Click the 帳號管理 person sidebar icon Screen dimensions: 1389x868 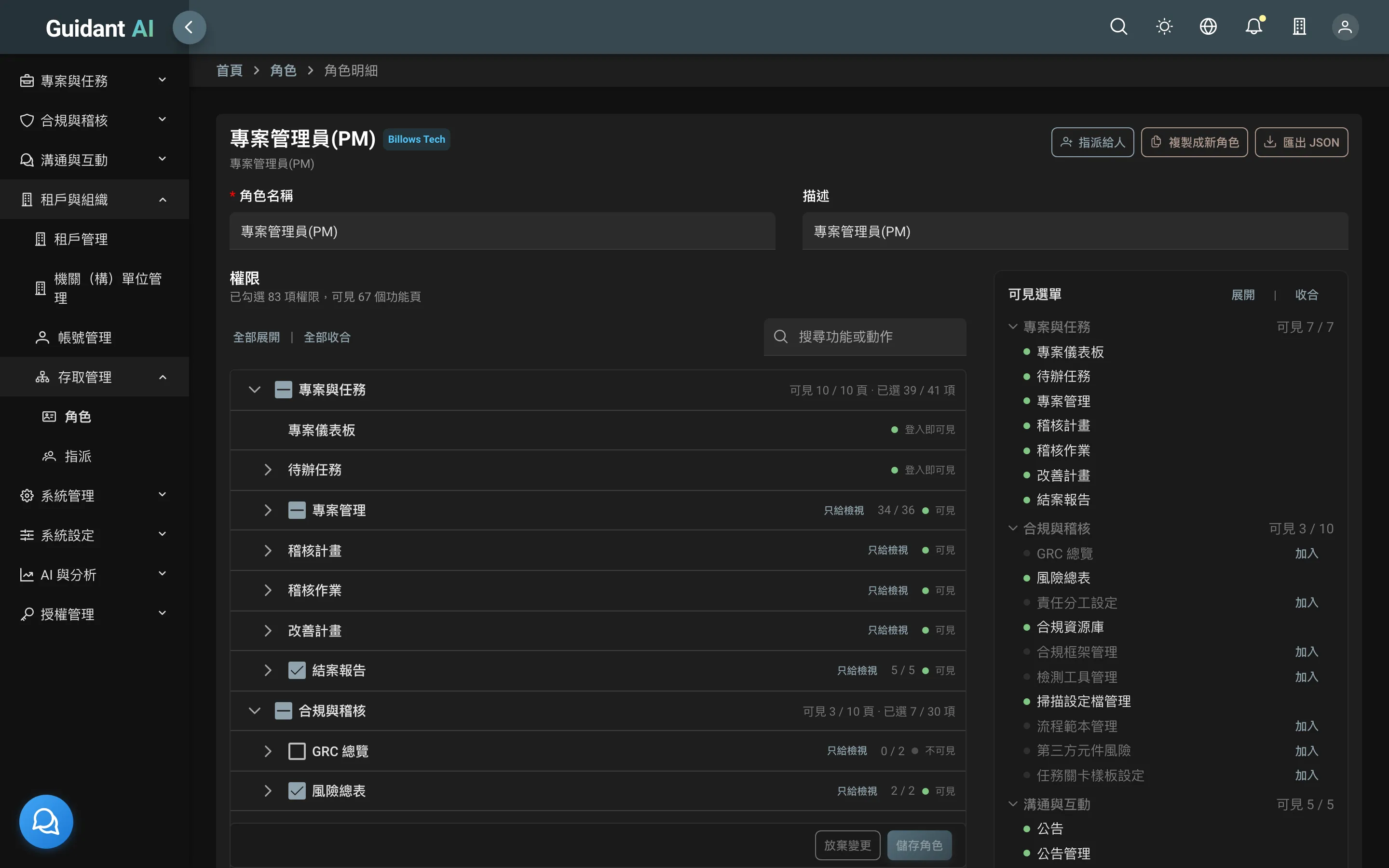click(42, 338)
